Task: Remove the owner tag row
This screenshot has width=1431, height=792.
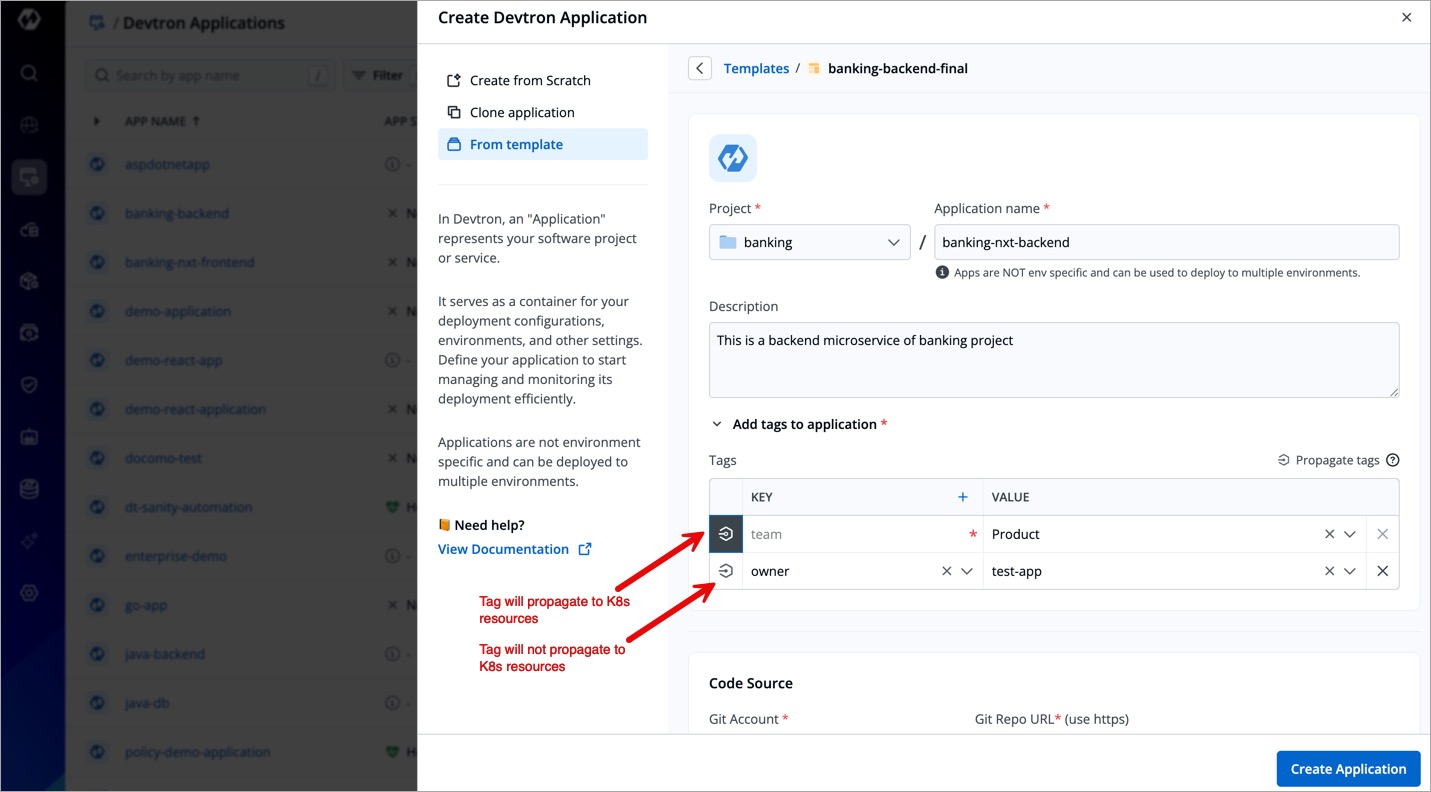Action: (1382, 571)
